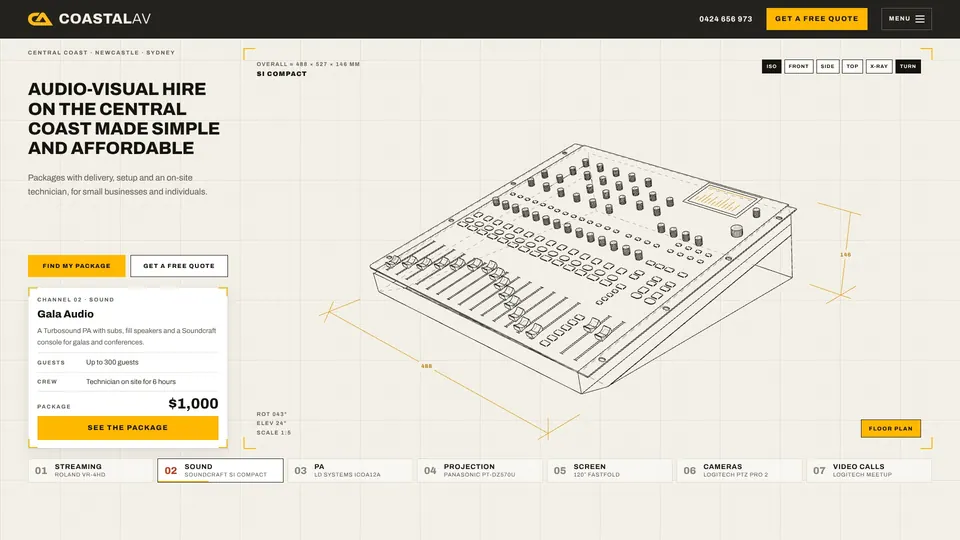
Task: Select the ISO view toggle
Action: click(x=771, y=66)
